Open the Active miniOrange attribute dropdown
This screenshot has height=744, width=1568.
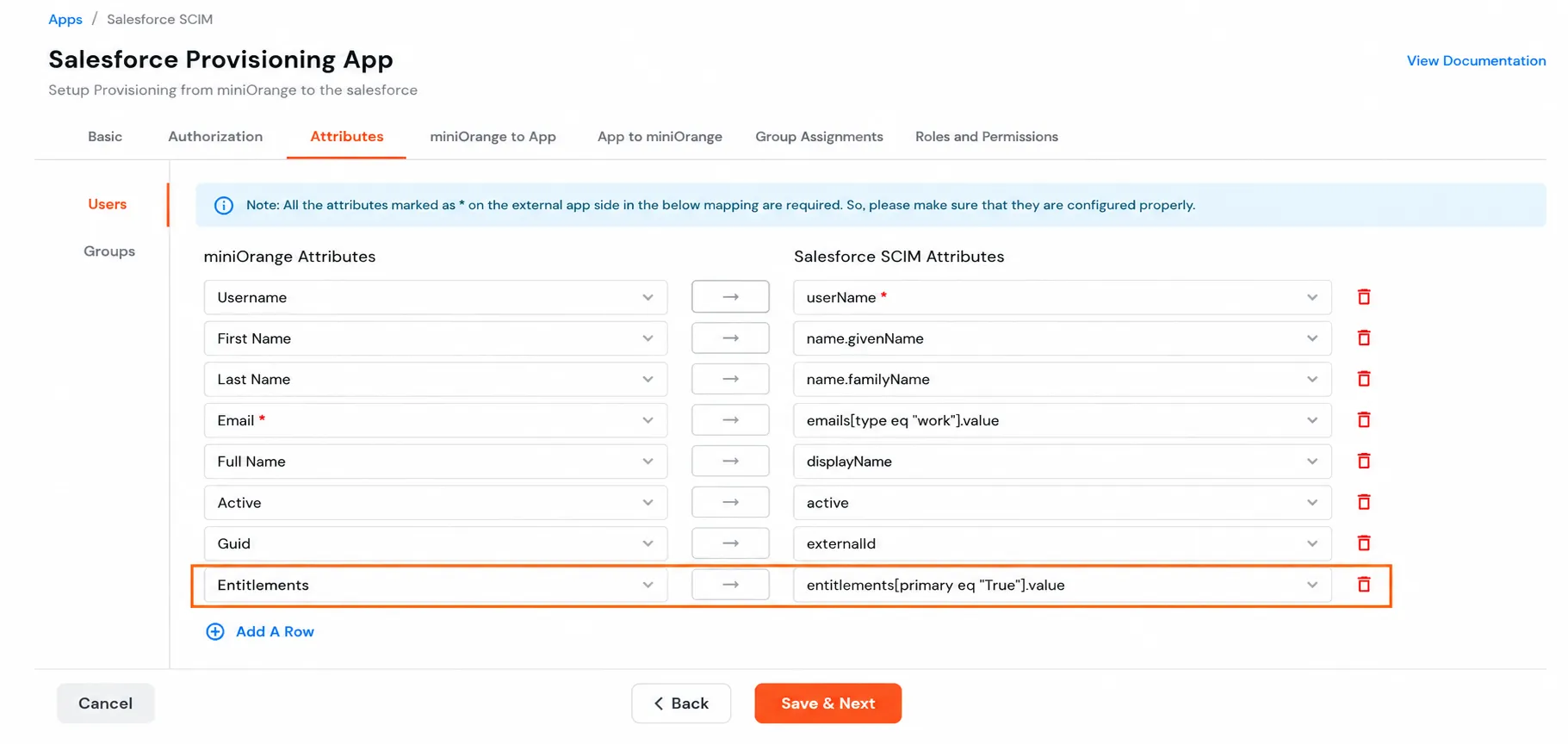coord(436,503)
